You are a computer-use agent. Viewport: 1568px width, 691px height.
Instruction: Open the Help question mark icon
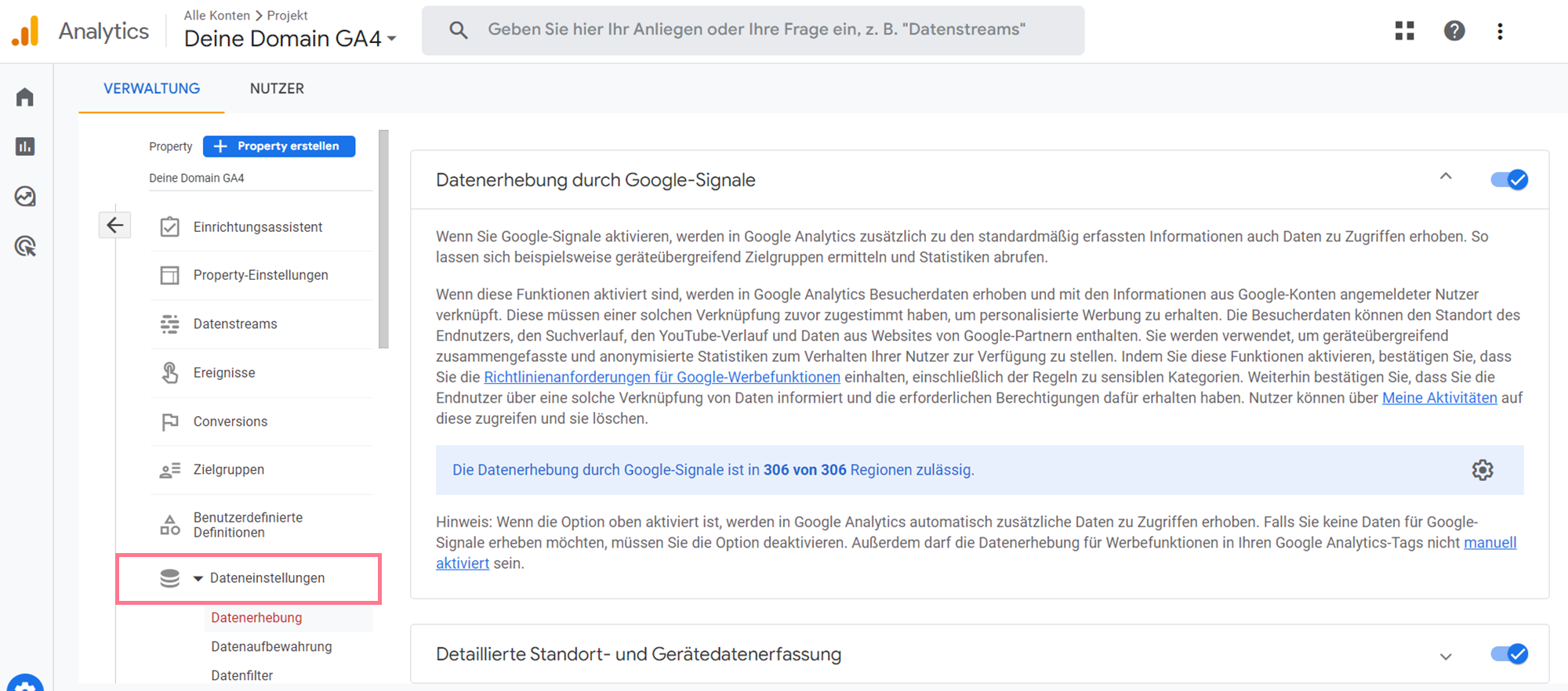(x=1454, y=31)
